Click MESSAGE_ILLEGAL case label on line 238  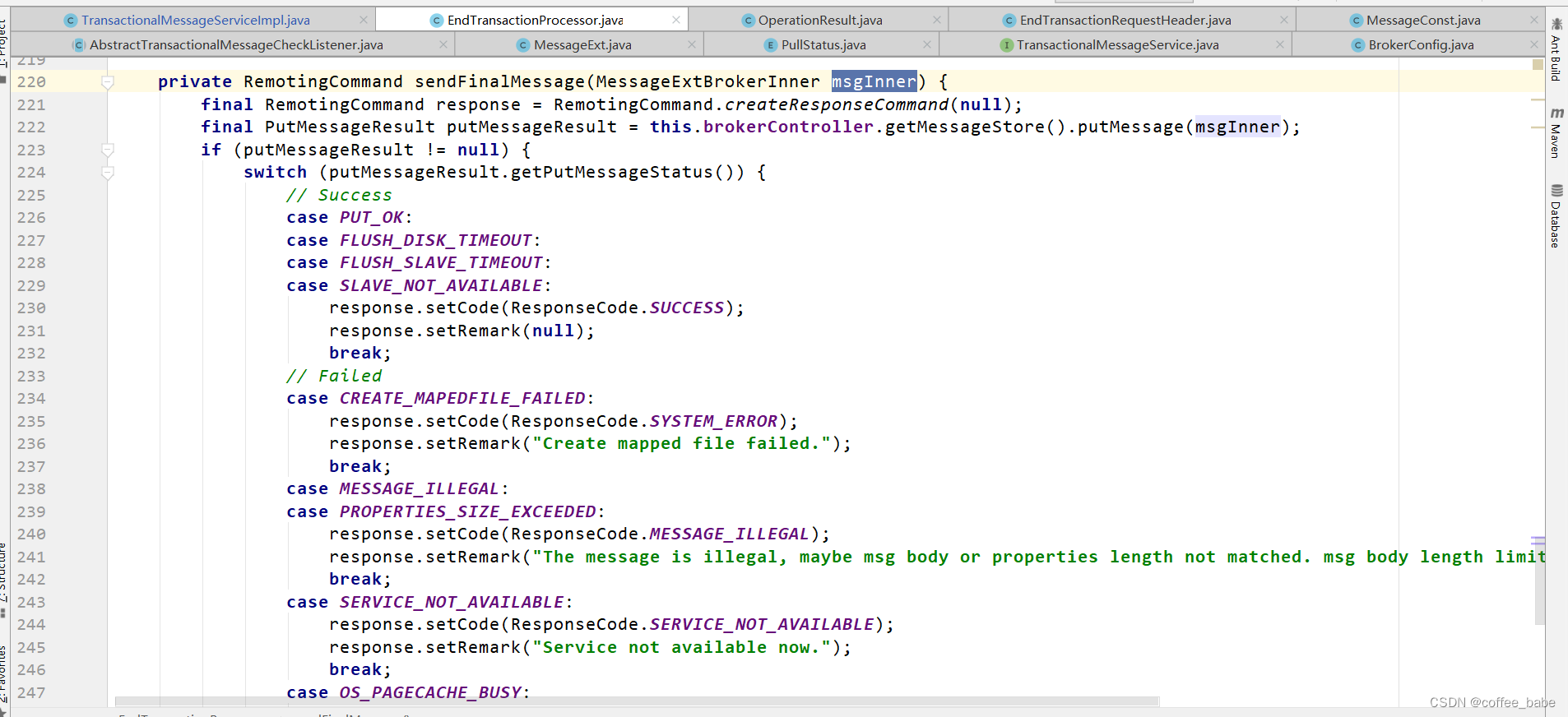click(x=420, y=488)
